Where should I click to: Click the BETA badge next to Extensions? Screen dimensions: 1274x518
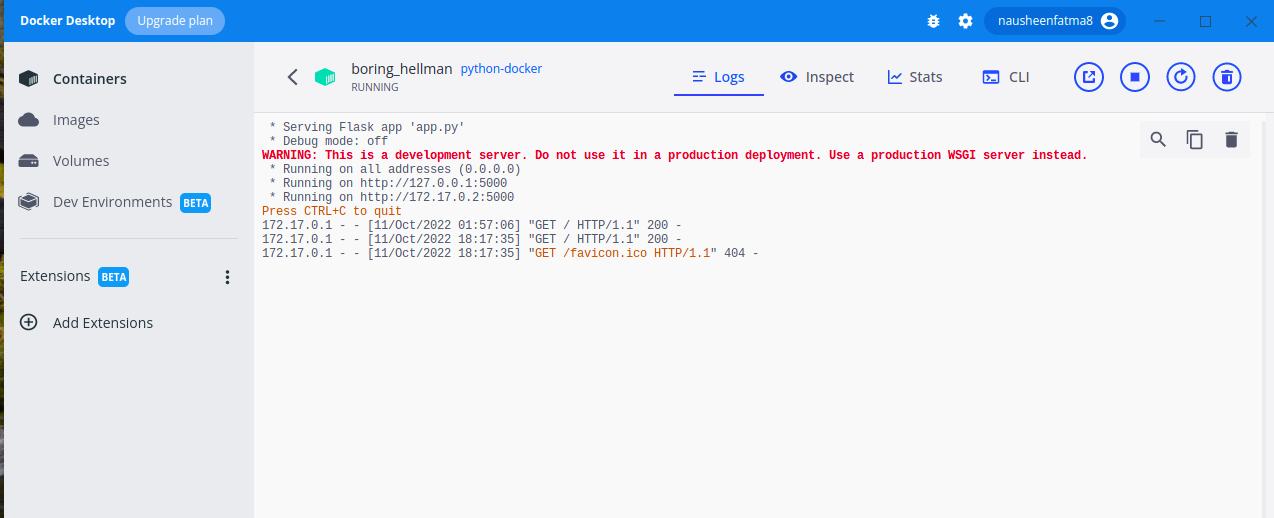pos(114,277)
